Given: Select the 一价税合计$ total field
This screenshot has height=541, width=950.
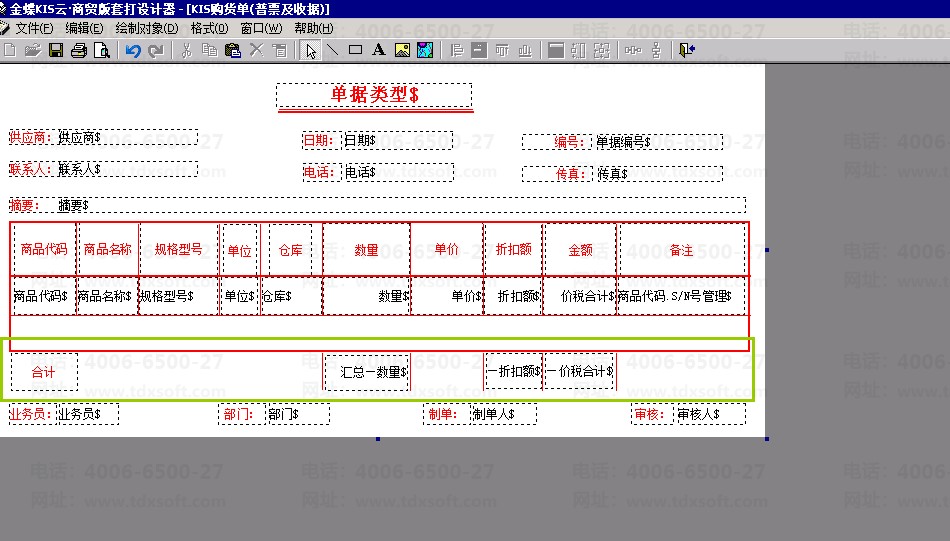Looking at the screenshot, I should coord(580,371).
